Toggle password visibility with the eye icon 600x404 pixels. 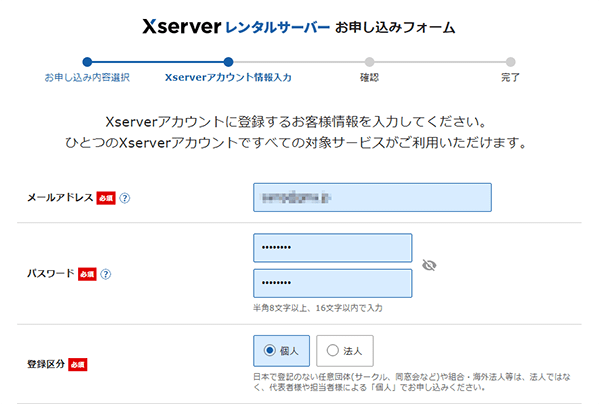tap(430, 265)
